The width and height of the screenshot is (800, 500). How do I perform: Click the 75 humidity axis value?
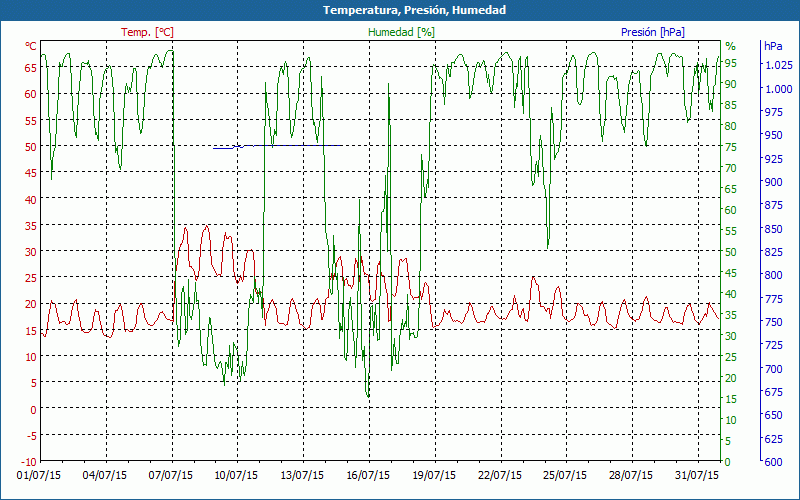[731, 147]
